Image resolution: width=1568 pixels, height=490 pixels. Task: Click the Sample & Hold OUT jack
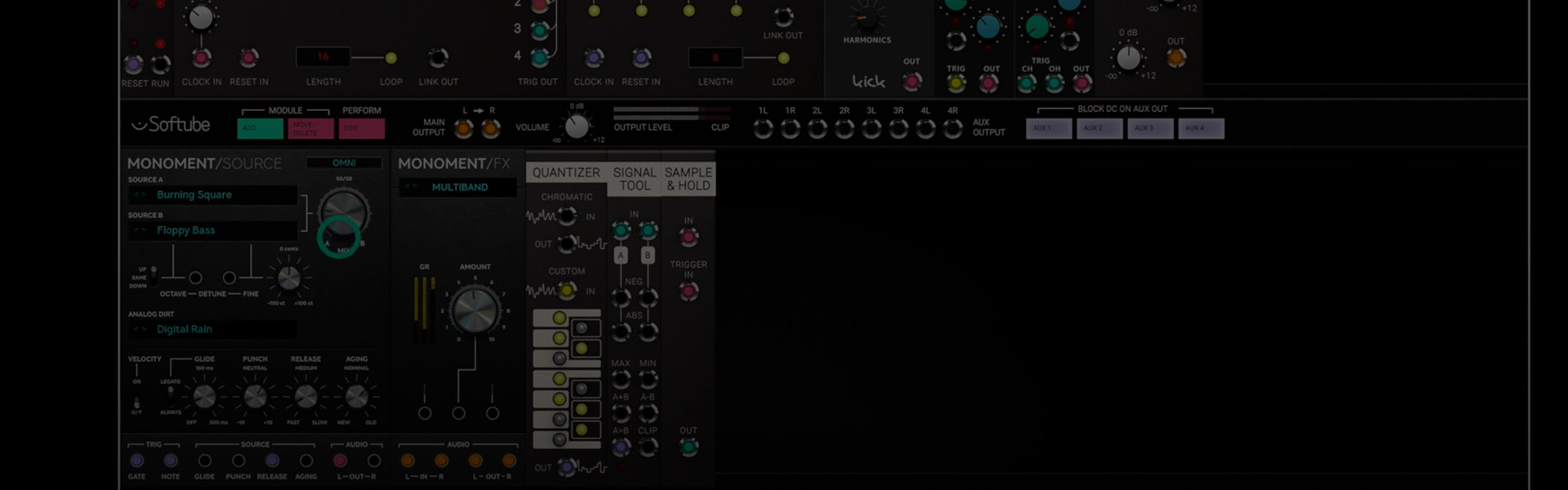pos(688,447)
